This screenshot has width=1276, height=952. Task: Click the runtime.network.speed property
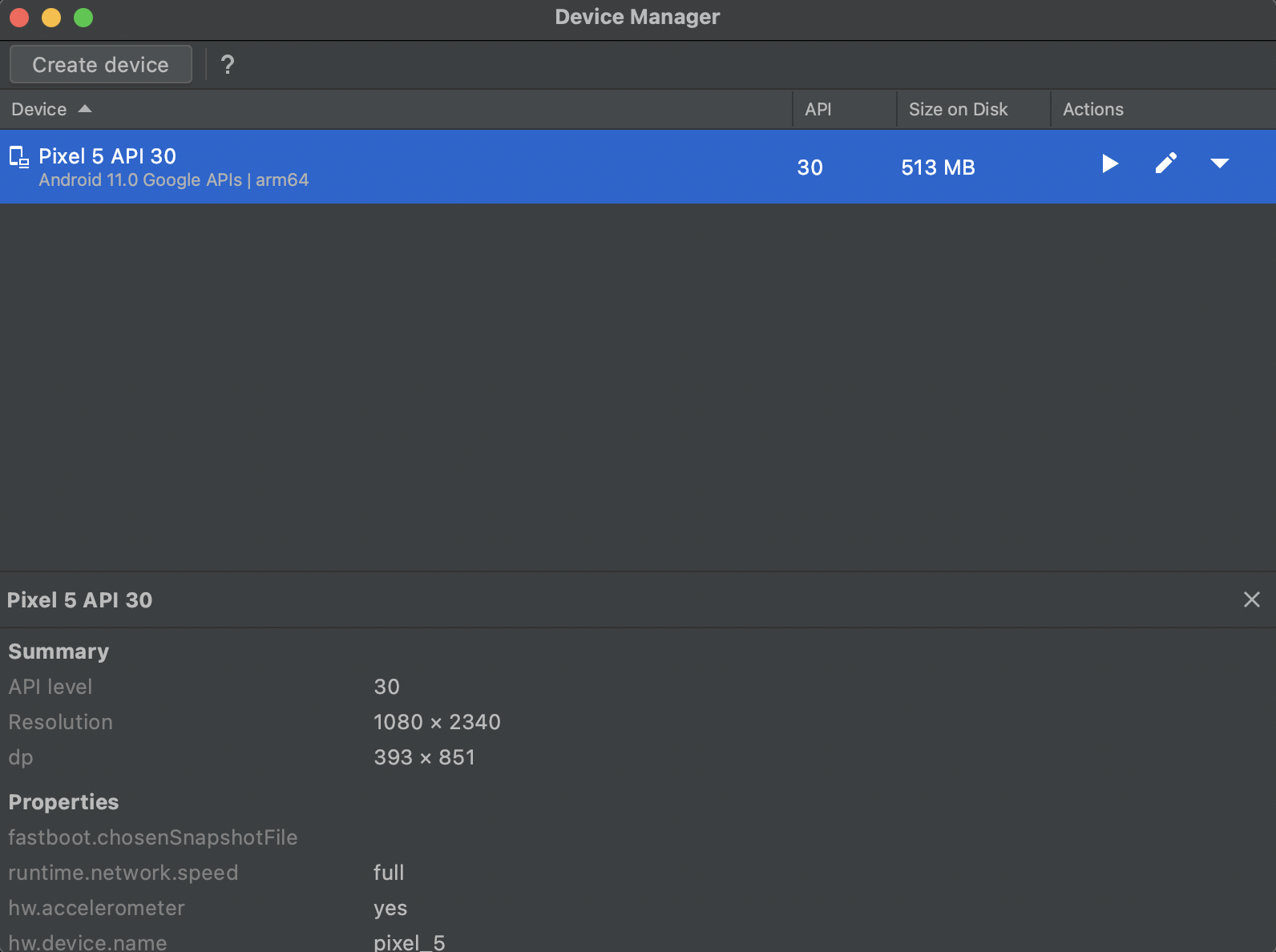(x=123, y=873)
